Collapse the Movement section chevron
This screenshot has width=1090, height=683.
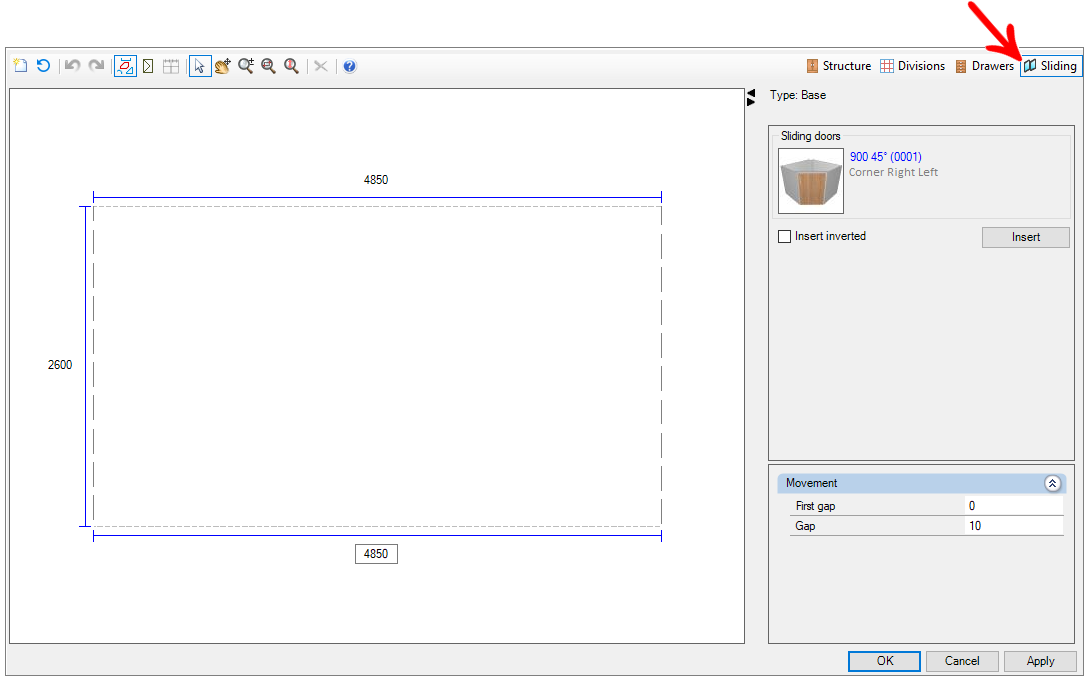[x=1052, y=483]
